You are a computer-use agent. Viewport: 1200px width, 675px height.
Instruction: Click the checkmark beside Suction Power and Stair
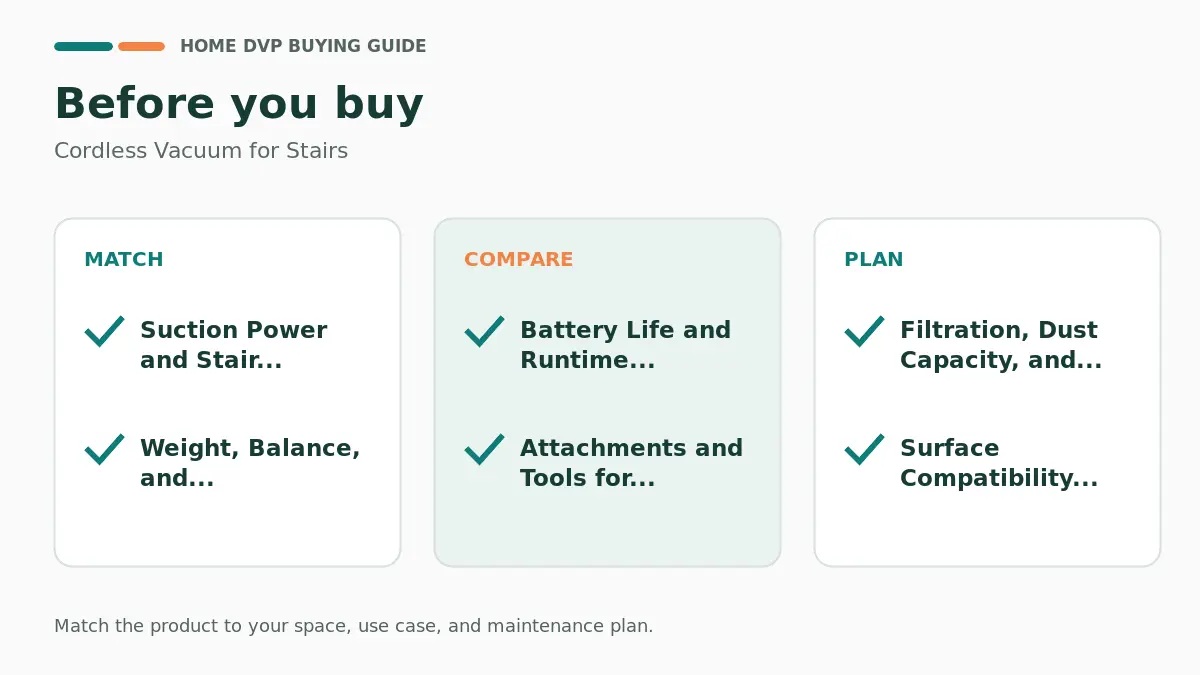(105, 331)
